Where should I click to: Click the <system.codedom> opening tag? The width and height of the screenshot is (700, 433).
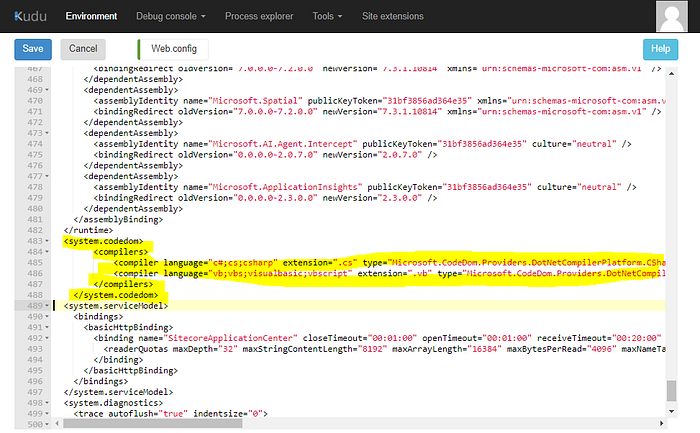104,241
